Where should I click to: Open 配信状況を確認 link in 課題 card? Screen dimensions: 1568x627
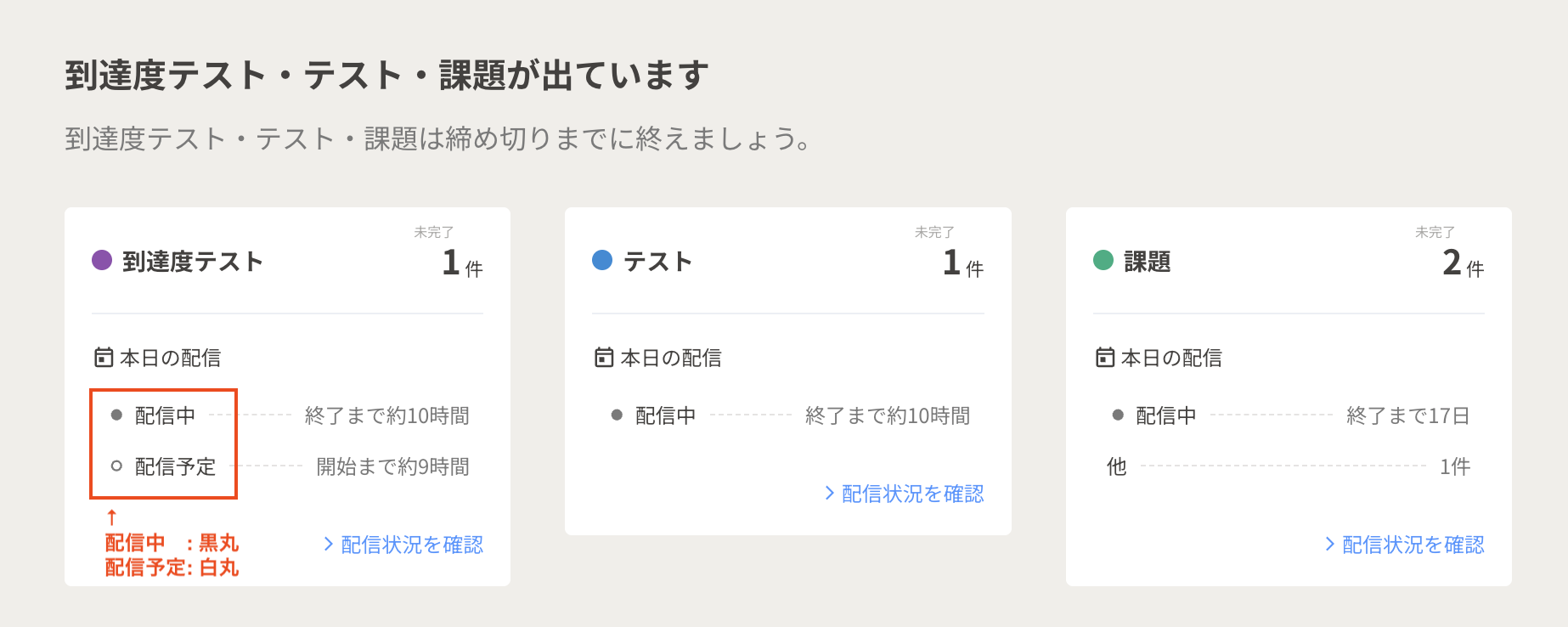pos(1413,545)
